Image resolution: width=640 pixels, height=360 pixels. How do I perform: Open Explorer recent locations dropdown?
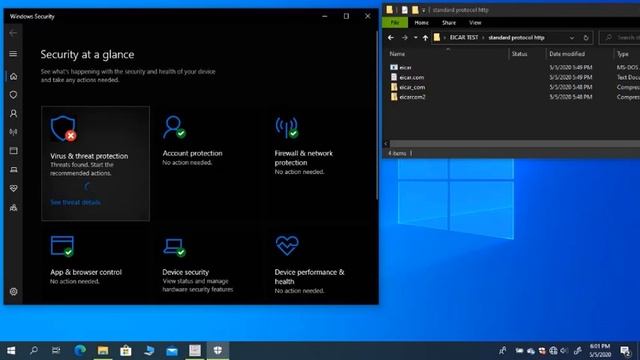(x=416, y=38)
